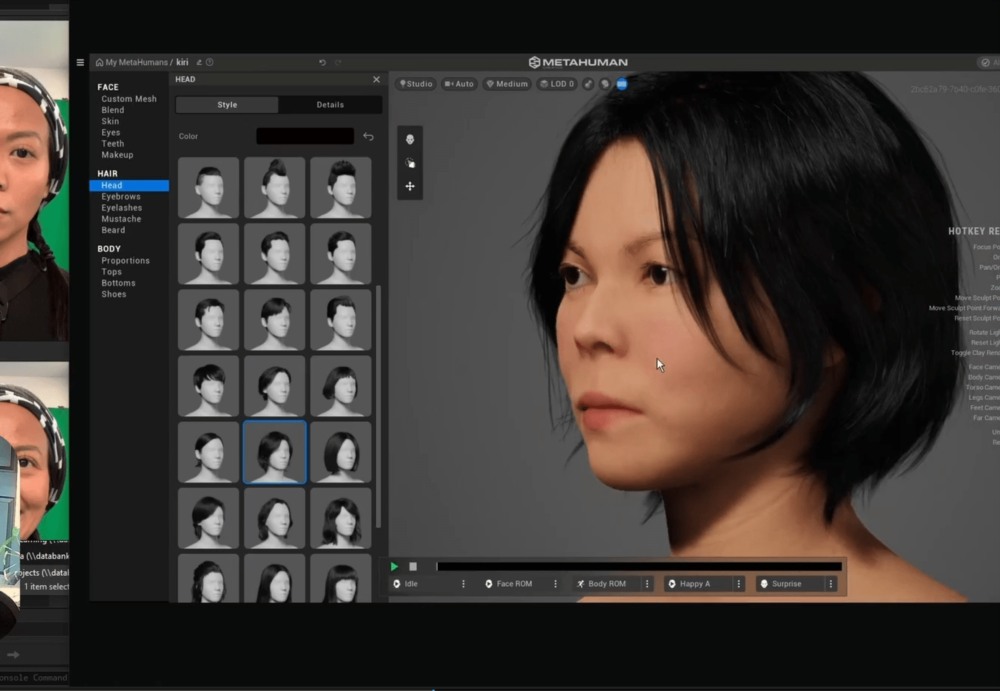
Task: Select the middle tool in the viewport toolbar
Action: click(x=410, y=163)
